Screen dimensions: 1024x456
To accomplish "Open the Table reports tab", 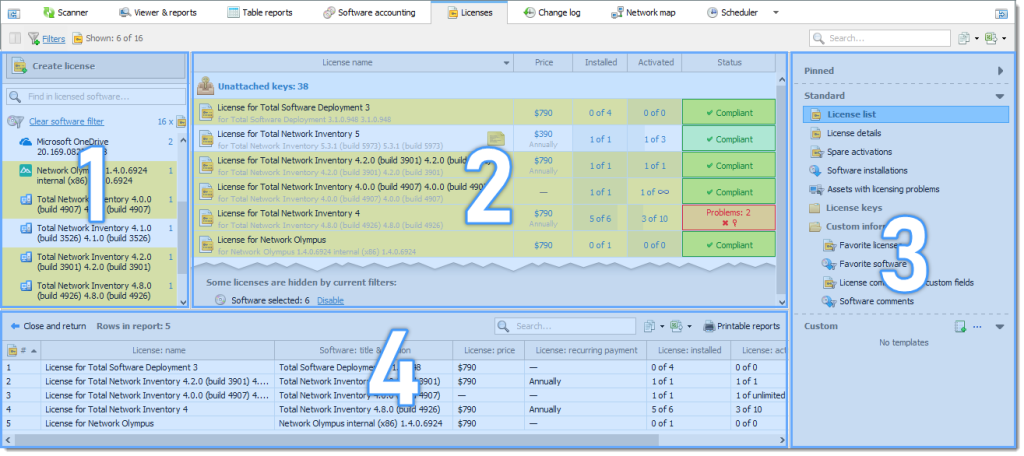I will coord(260,12).
